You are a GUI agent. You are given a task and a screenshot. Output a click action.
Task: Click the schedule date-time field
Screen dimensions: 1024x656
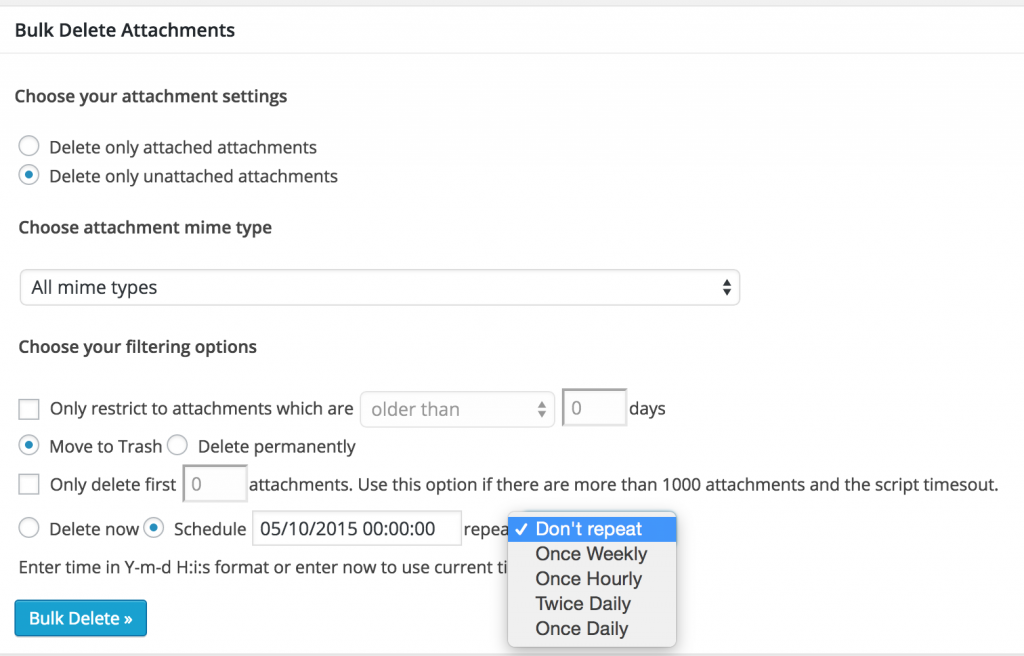pyautogui.click(x=356, y=528)
